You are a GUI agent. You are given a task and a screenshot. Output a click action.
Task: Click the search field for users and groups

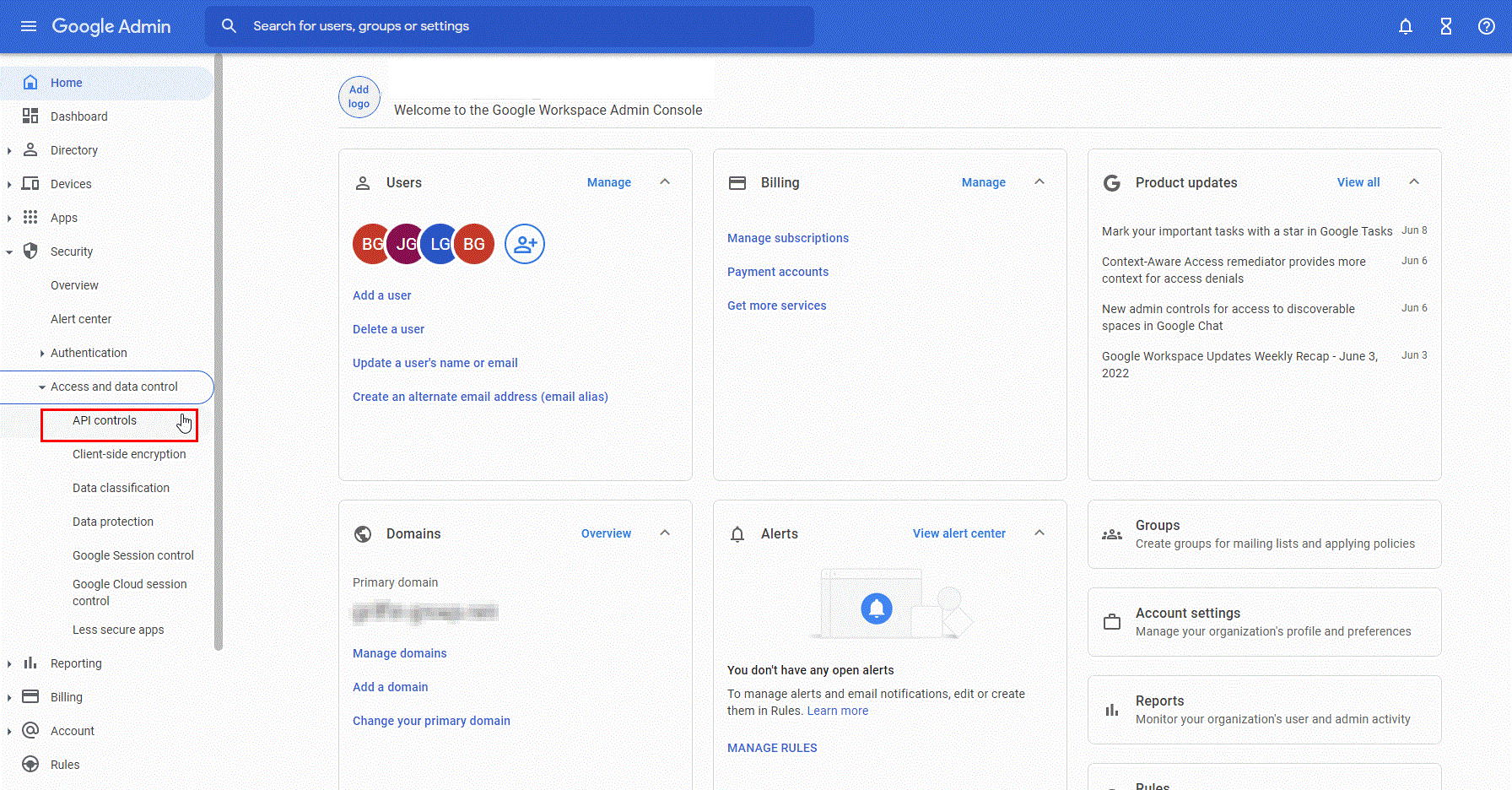click(x=510, y=26)
